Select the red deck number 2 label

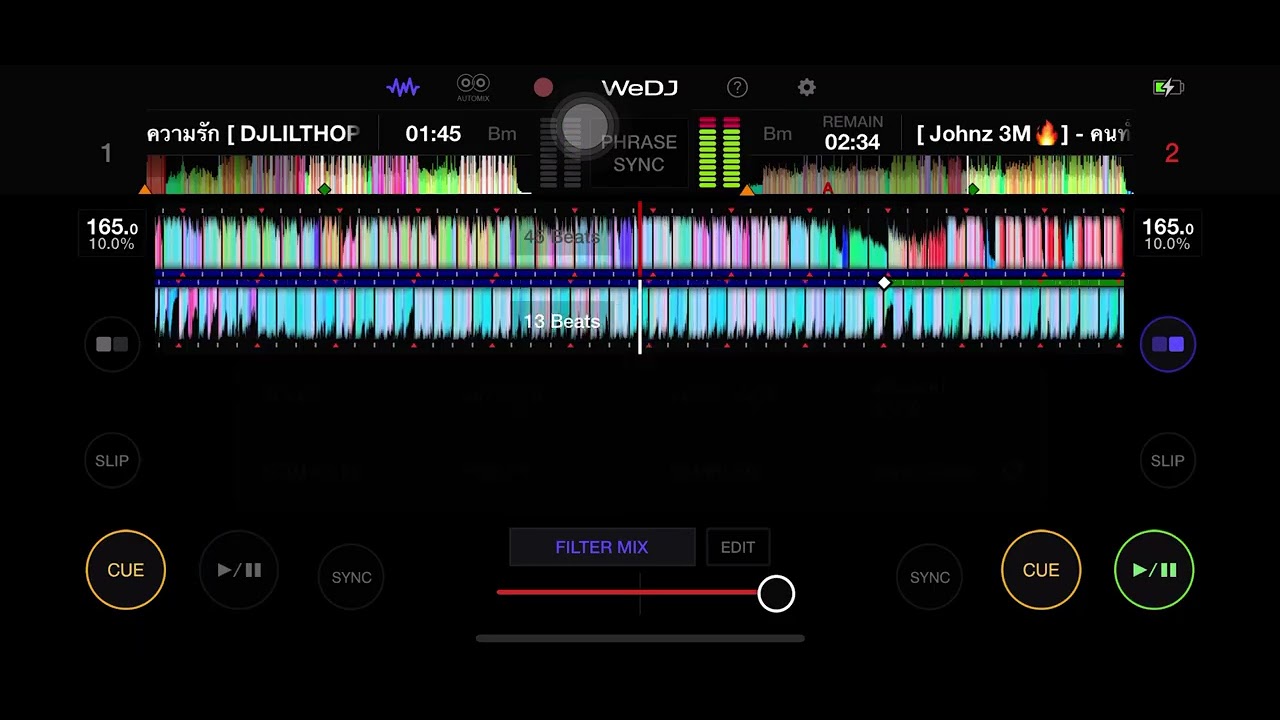(1172, 153)
